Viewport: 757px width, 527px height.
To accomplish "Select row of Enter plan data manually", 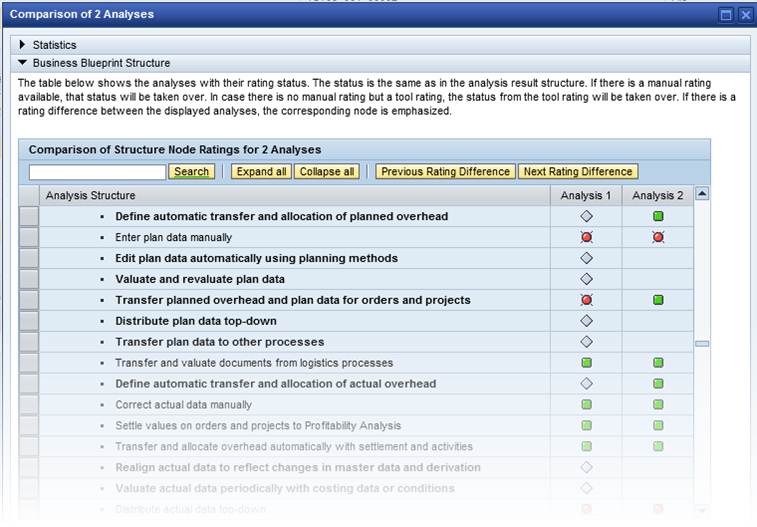I will 29,237.
